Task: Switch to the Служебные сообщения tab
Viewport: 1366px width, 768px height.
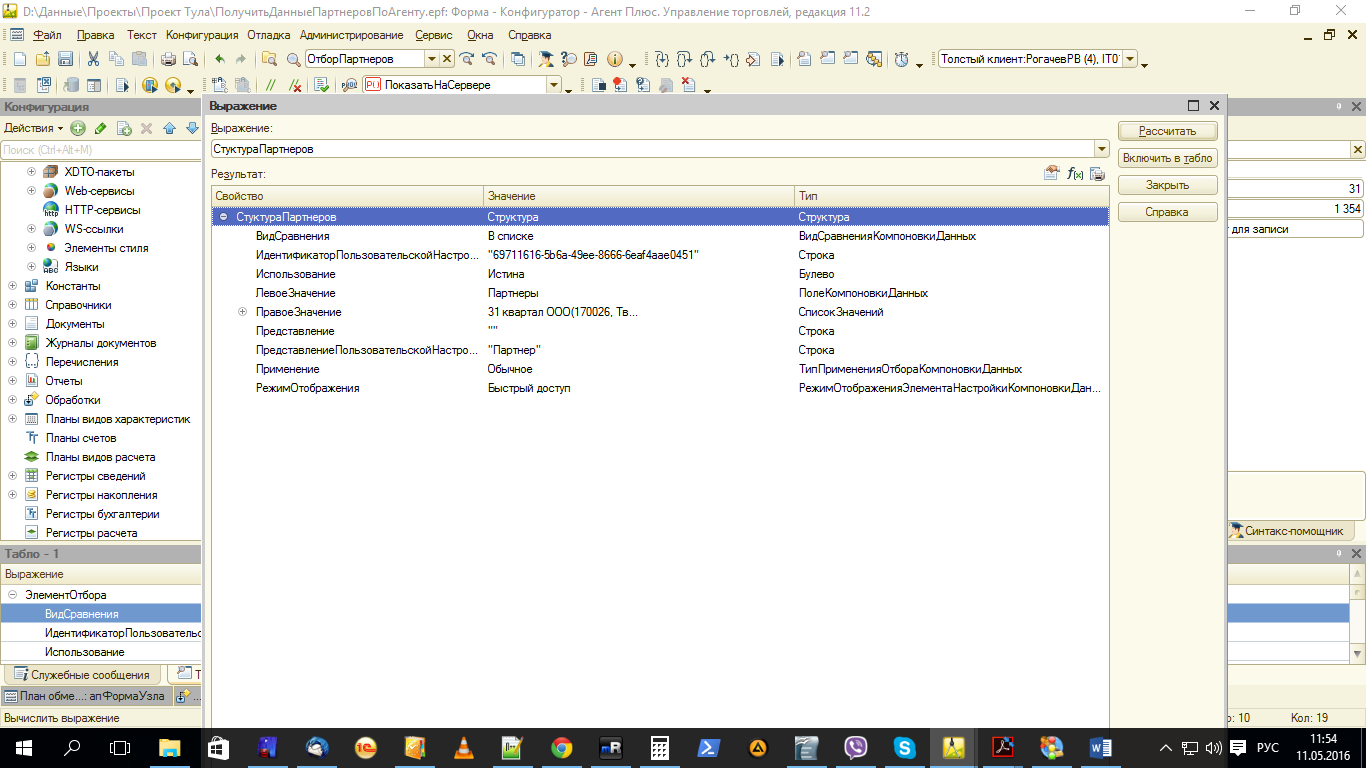Action: click(x=83, y=675)
